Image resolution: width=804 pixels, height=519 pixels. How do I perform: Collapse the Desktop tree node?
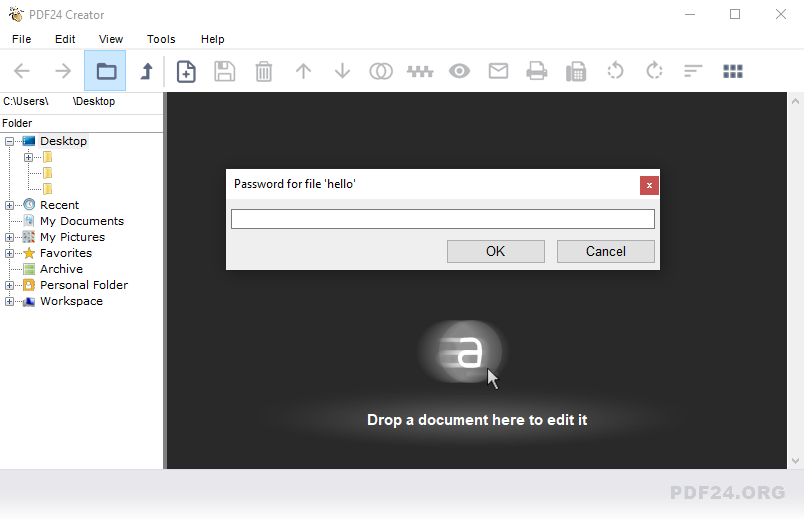(x=9, y=141)
